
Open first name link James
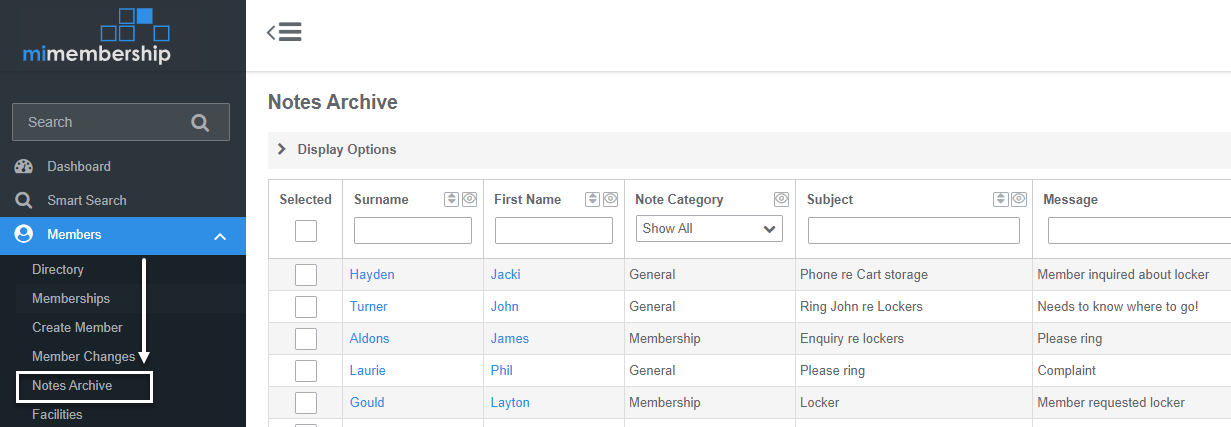pyautogui.click(x=510, y=339)
